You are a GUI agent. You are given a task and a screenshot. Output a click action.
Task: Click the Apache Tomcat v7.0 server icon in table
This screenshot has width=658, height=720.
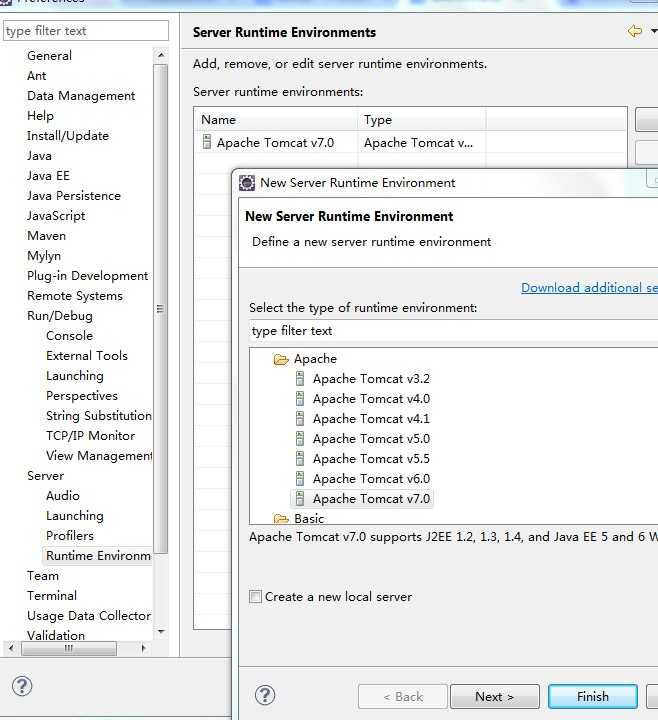[x=207, y=142]
